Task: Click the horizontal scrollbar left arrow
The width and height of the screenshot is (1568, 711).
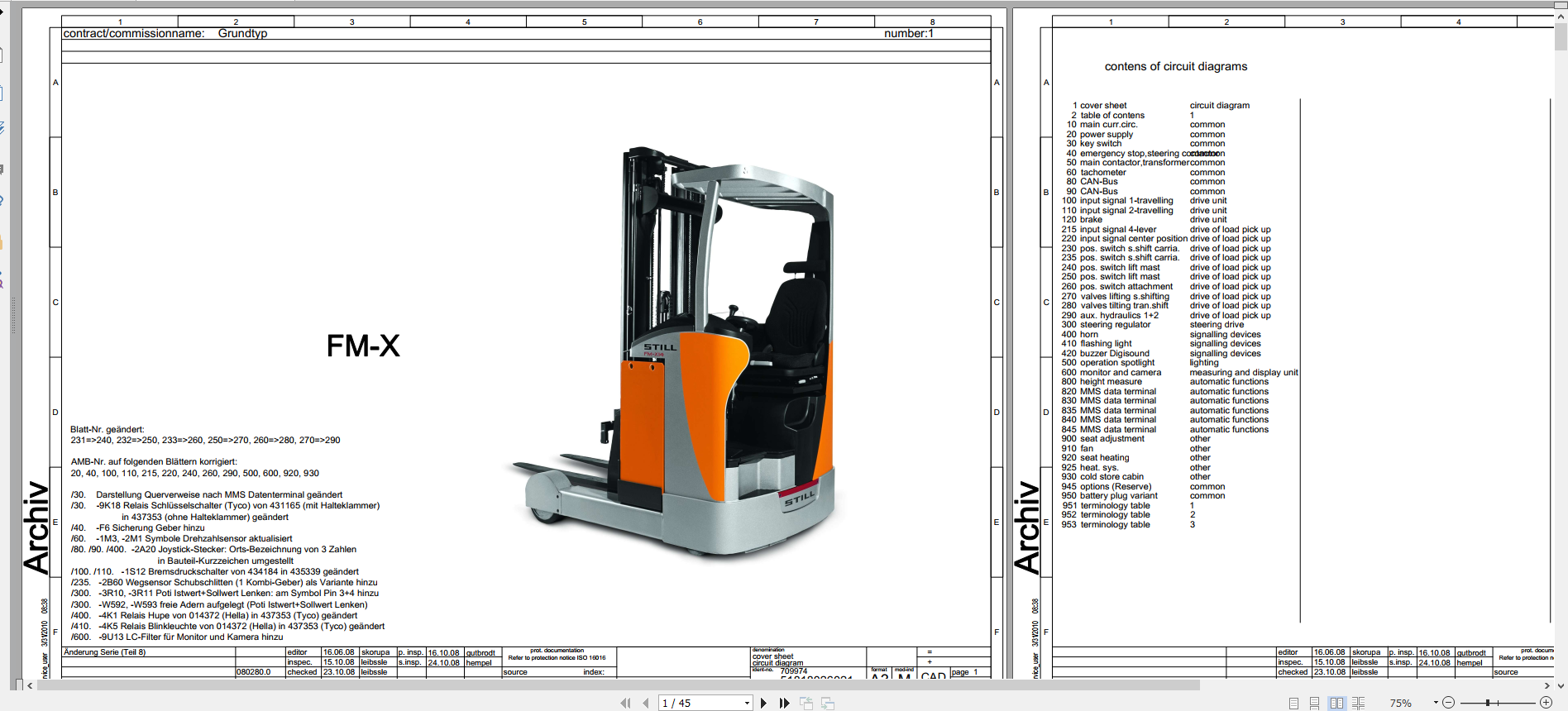Action: coord(31,685)
